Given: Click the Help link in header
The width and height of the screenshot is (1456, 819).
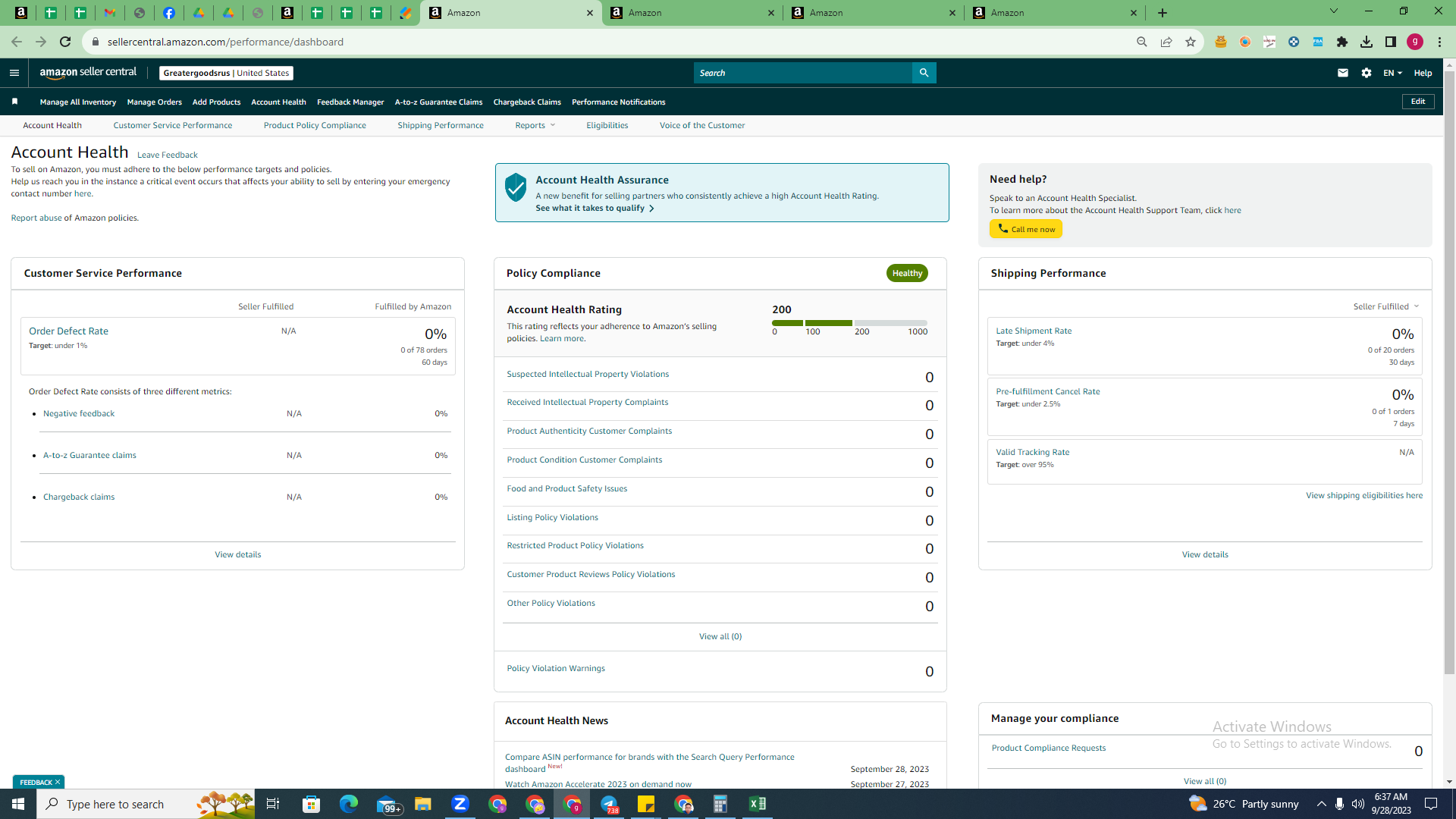Looking at the screenshot, I should pyautogui.click(x=1423, y=73).
